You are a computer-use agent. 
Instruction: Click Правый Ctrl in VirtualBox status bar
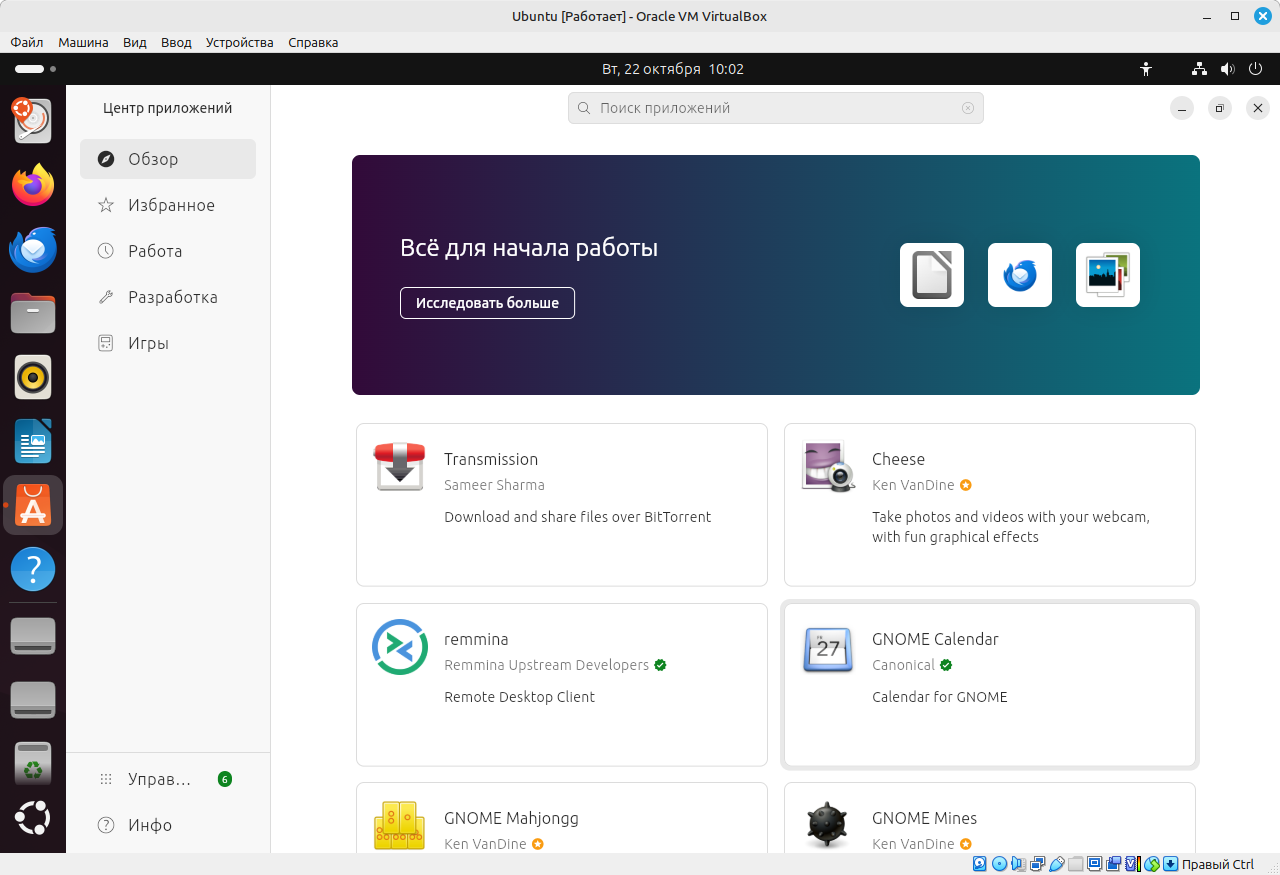coord(1217,864)
